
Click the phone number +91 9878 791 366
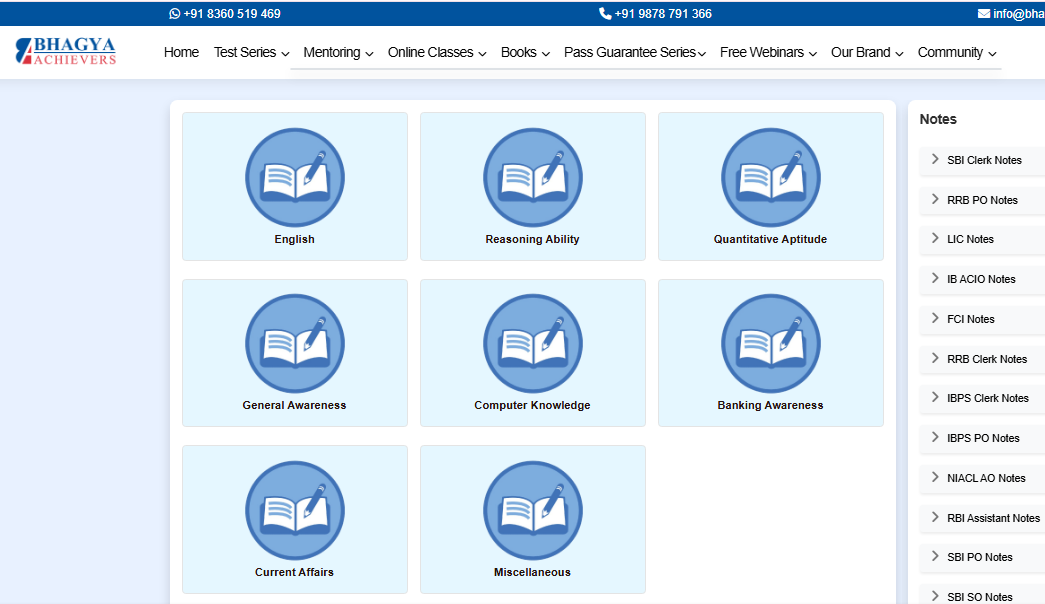pos(656,14)
